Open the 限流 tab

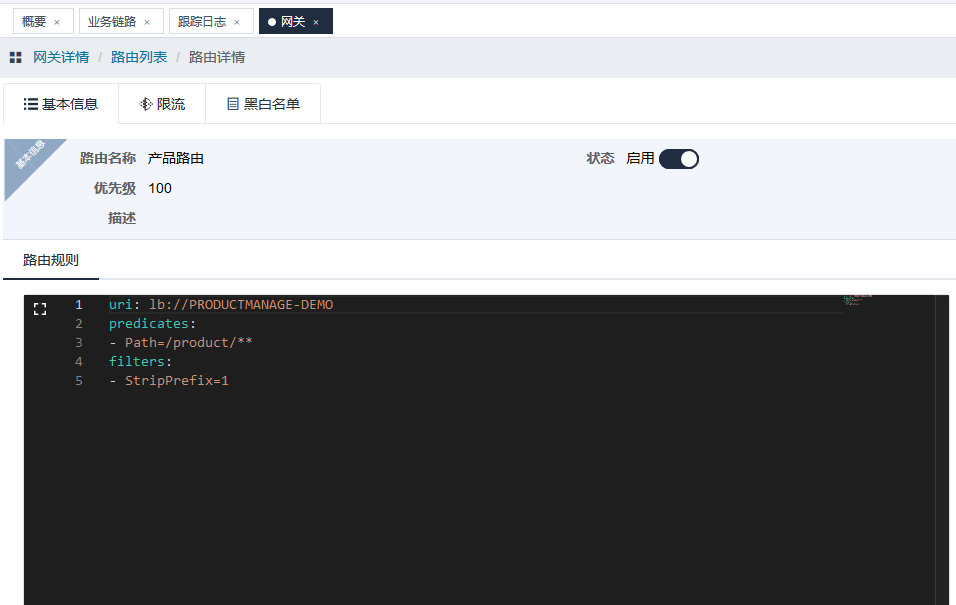(162, 104)
